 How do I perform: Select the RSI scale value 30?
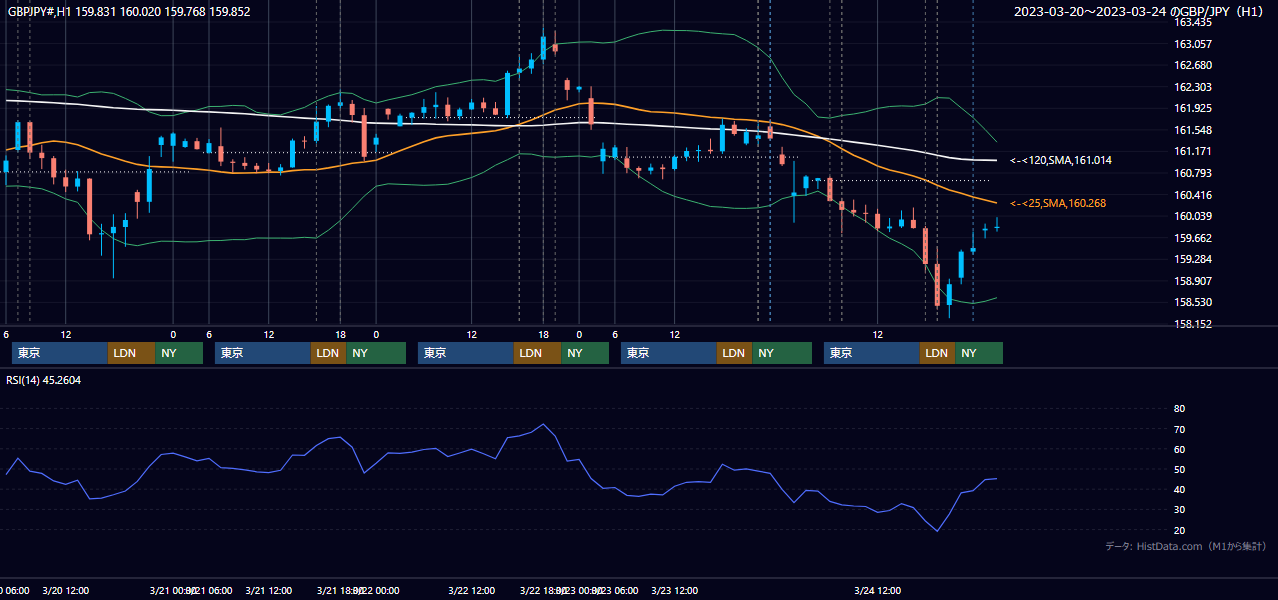(x=1179, y=510)
